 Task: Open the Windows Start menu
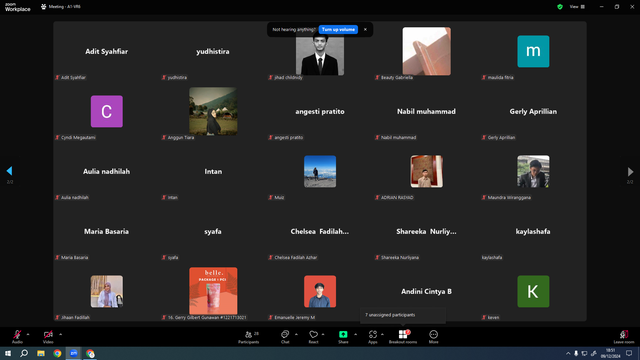(x=8, y=353)
